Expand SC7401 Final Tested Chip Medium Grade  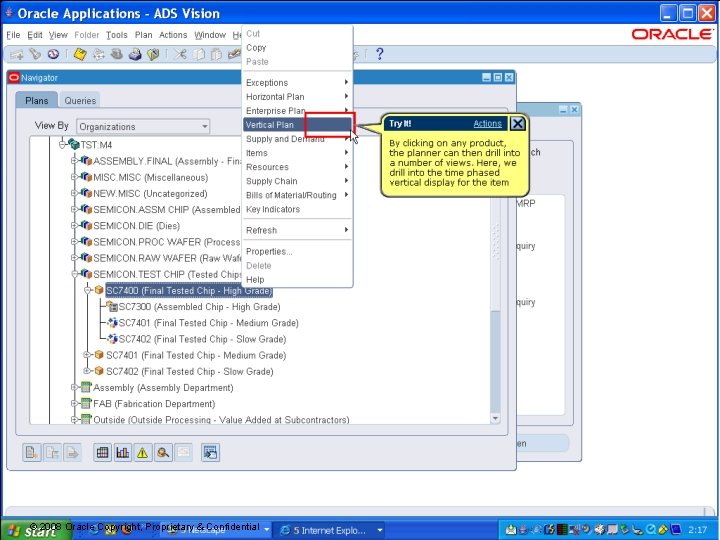(87, 354)
